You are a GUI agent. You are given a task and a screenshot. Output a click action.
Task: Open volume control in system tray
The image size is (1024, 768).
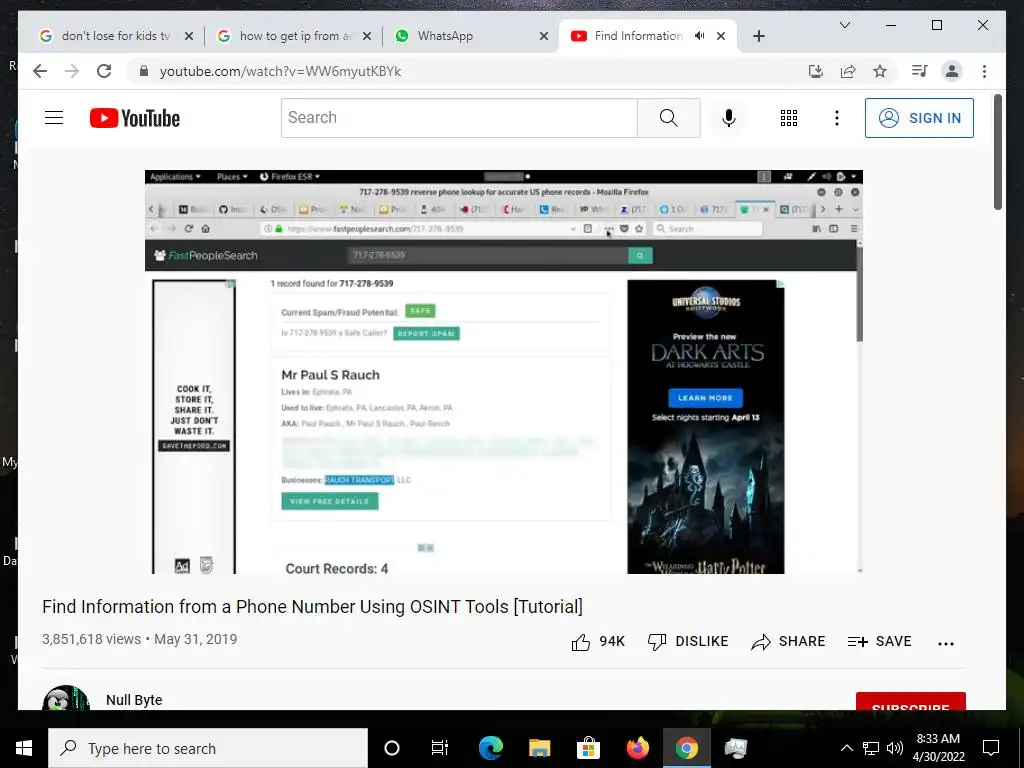pyautogui.click(x=895, y=748)
